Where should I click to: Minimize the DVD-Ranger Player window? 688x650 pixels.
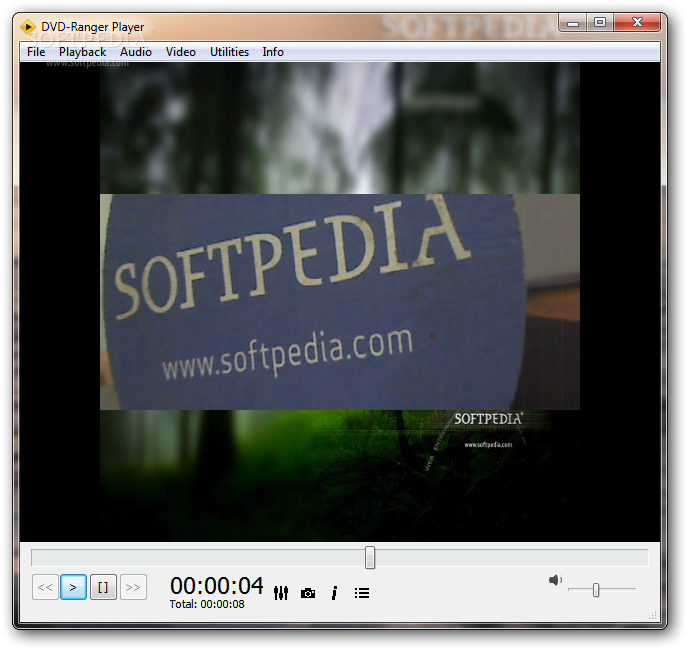click(573, 23)
